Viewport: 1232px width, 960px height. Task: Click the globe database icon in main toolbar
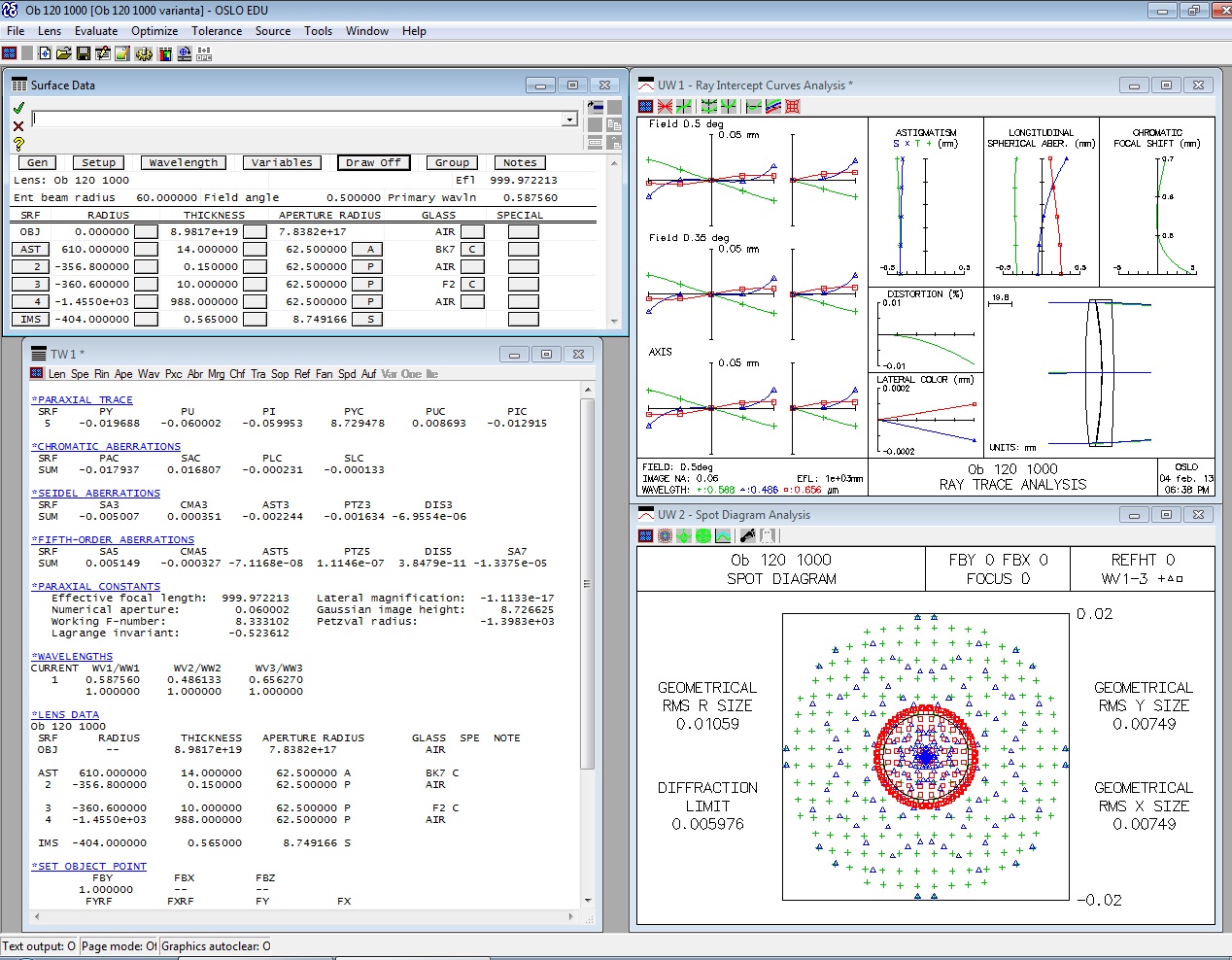click(x=184, y=53)
